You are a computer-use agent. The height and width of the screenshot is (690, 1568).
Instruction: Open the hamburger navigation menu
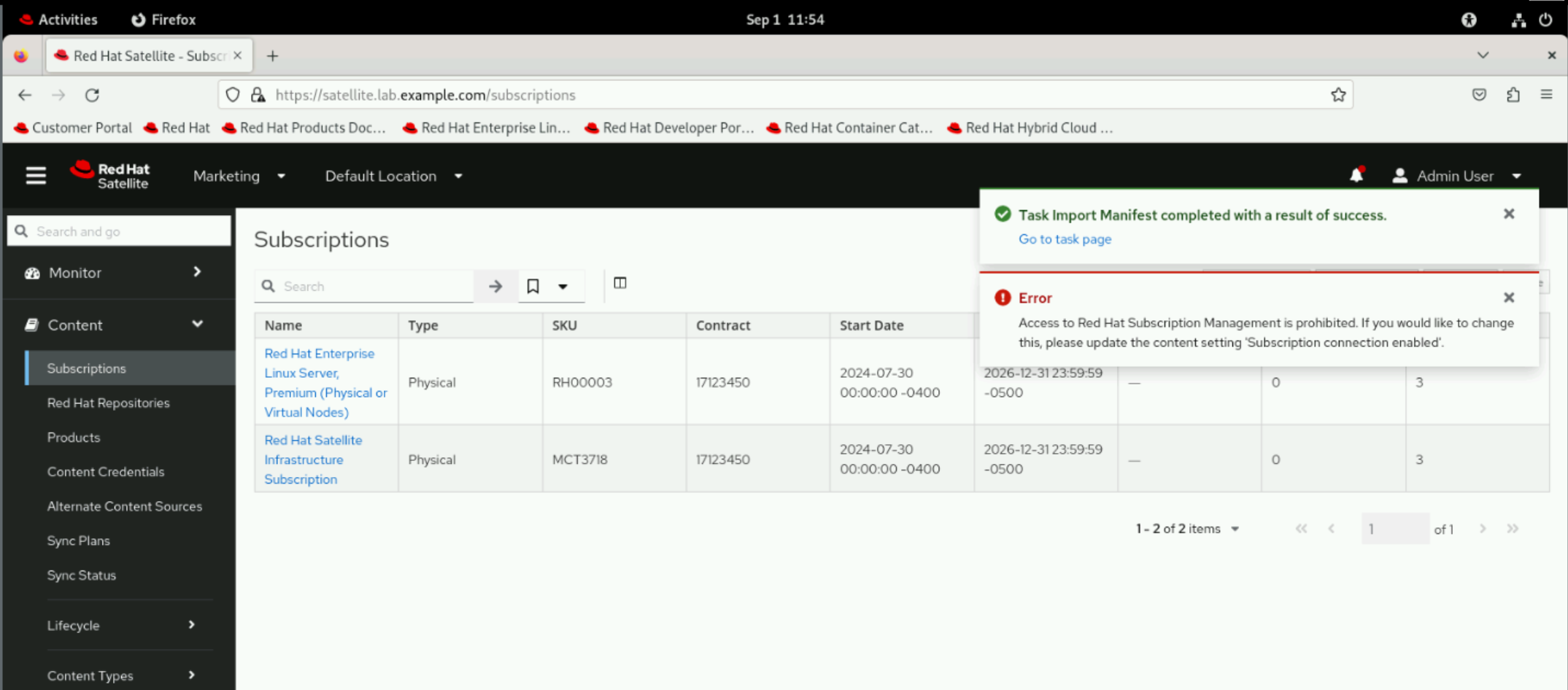coord(36,176)
